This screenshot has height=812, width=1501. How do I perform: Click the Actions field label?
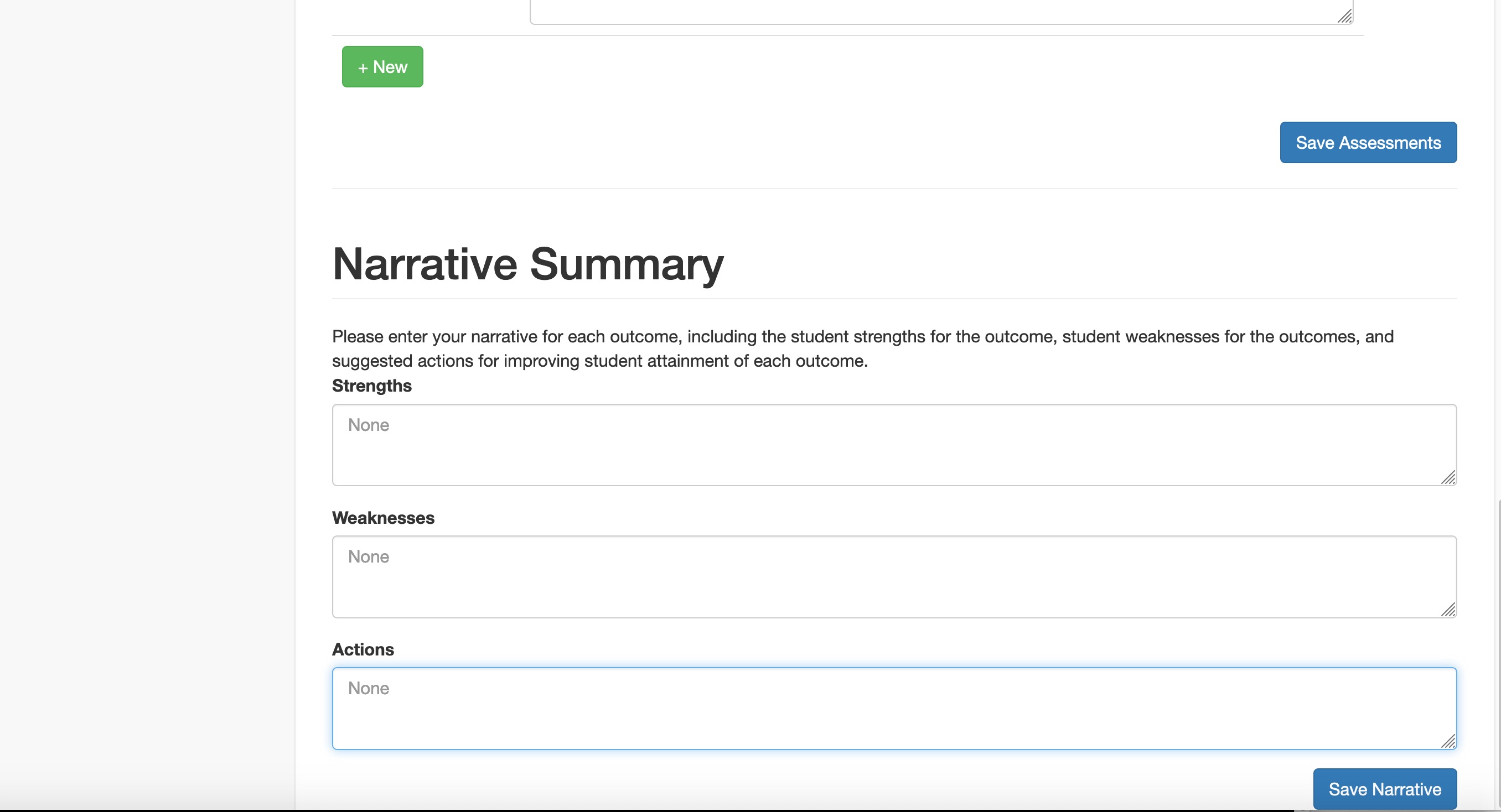pos(363,649)
